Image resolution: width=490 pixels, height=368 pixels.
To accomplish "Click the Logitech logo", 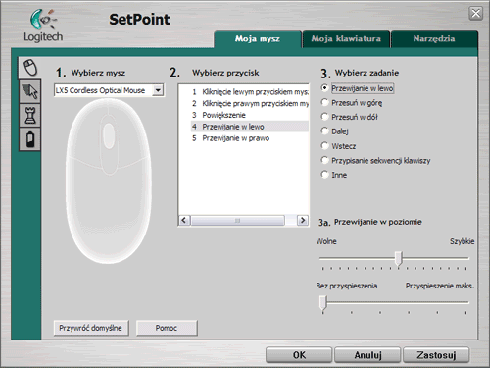I will click(x=43, y=26).
